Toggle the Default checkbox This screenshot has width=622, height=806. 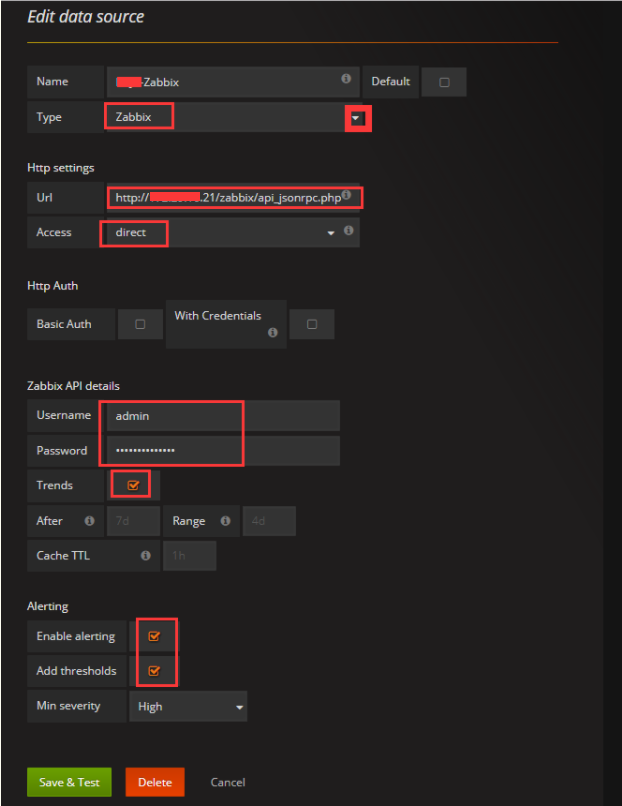(x=444, y=82)
